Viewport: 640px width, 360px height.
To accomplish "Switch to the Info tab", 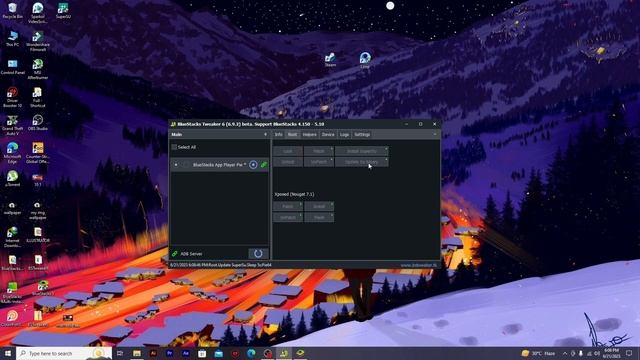I will point(278,134).
